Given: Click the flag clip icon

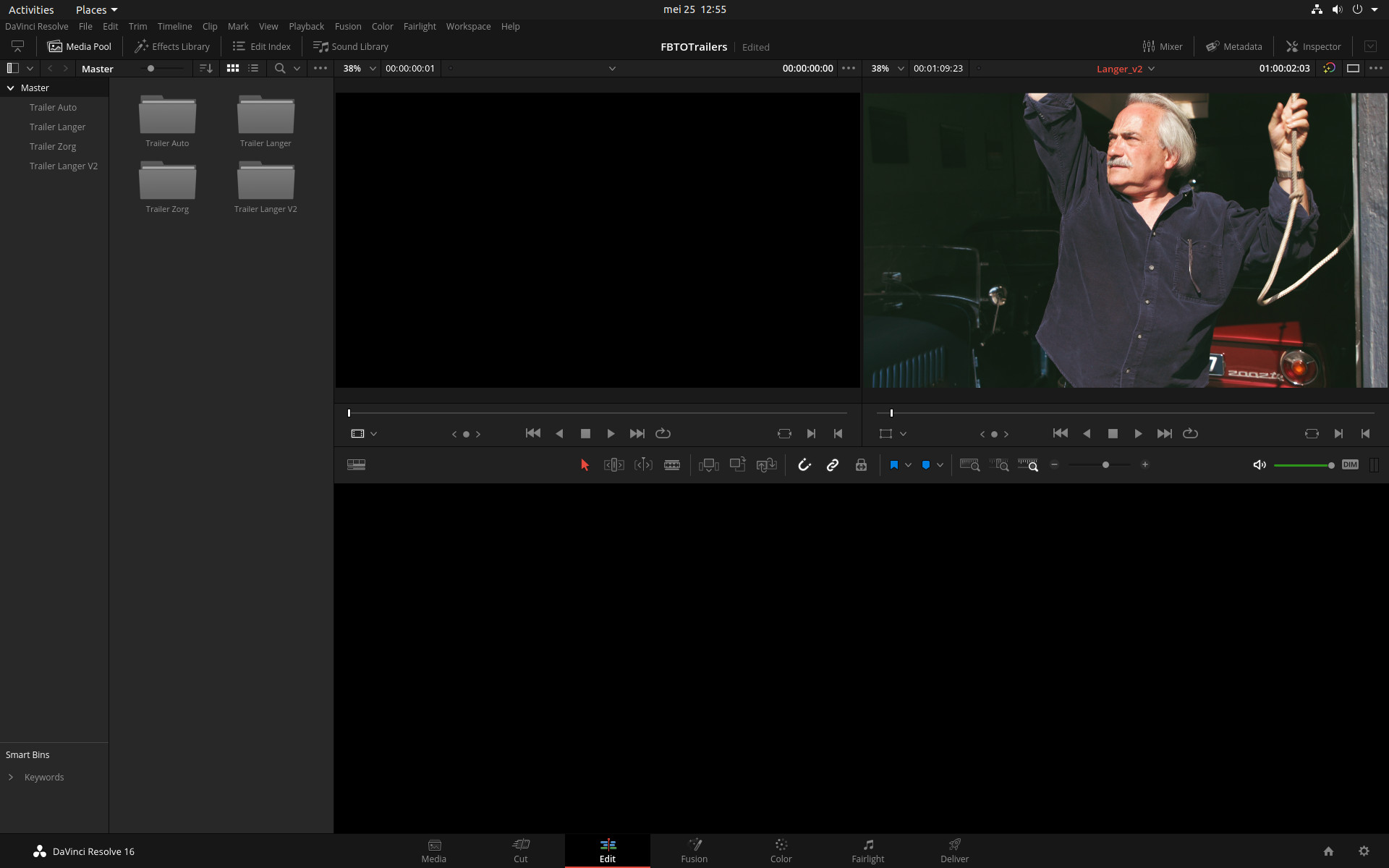Looking at the screenshot, I should coord(894,465).
